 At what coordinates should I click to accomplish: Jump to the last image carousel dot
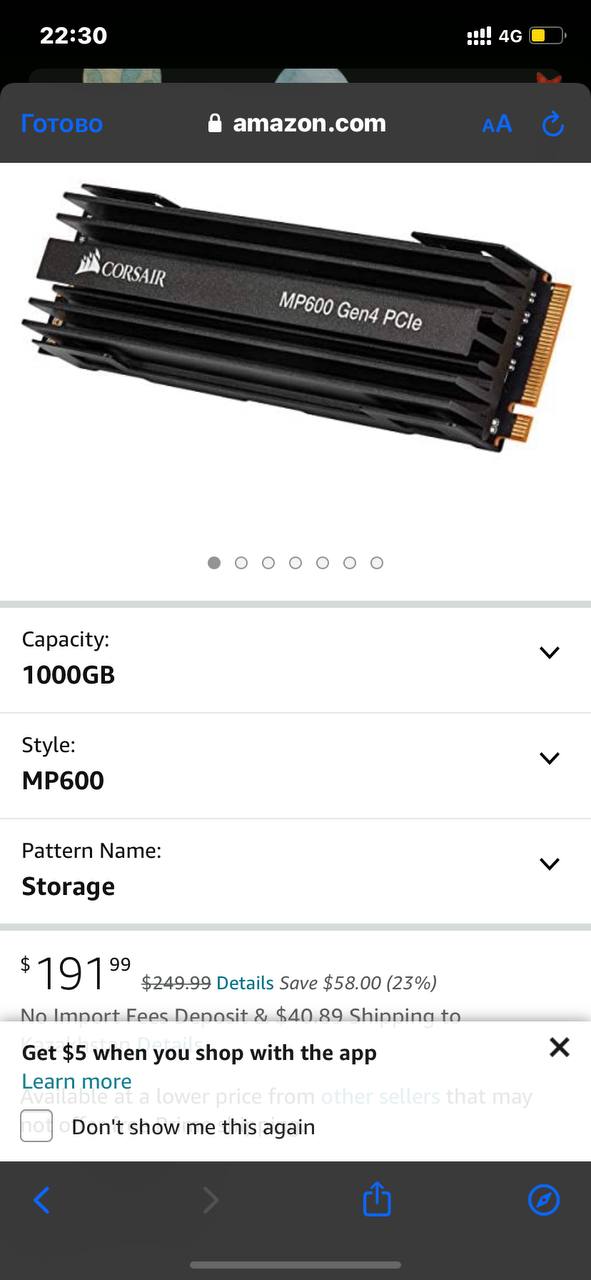377,563
